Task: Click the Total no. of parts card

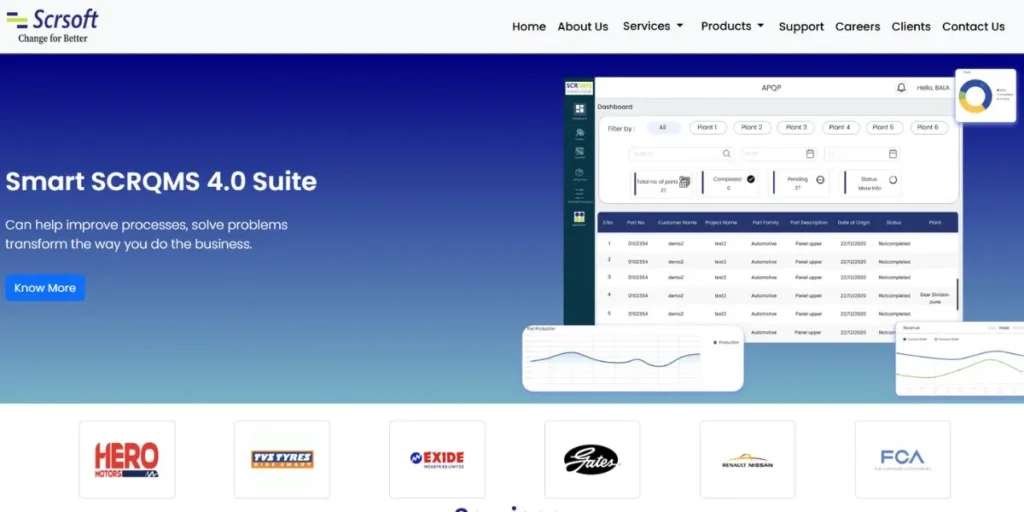Action: tap(662, 184)
